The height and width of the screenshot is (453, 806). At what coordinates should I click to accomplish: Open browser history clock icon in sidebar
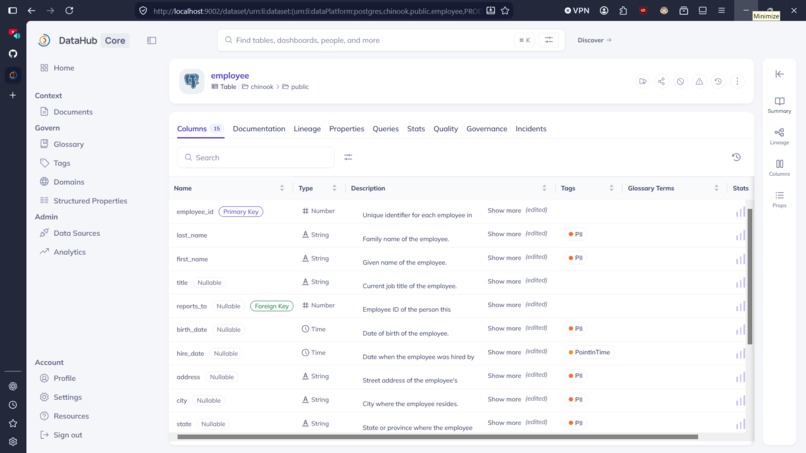point(13,405)
